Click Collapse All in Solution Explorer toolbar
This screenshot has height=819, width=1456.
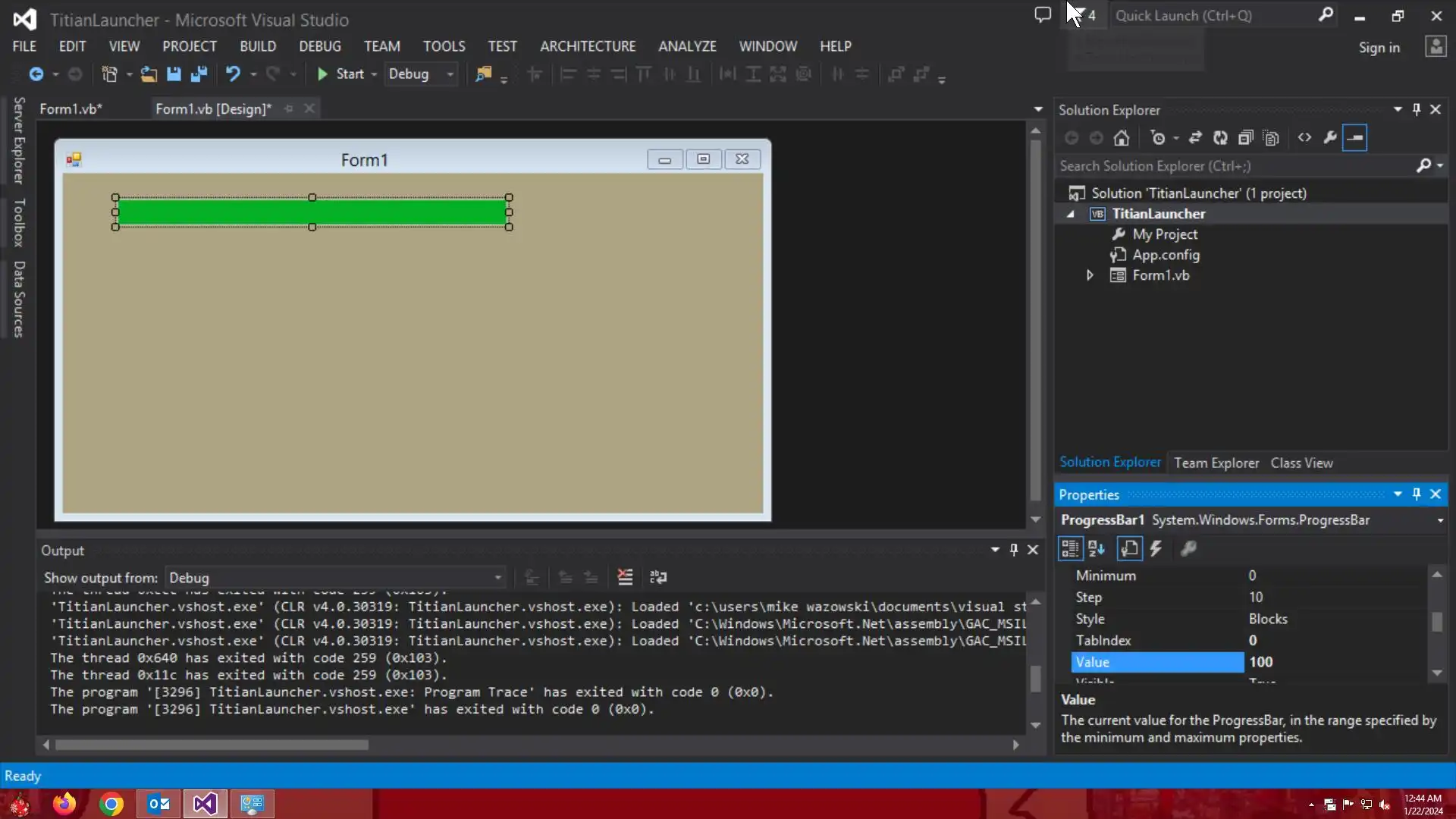1245,138
